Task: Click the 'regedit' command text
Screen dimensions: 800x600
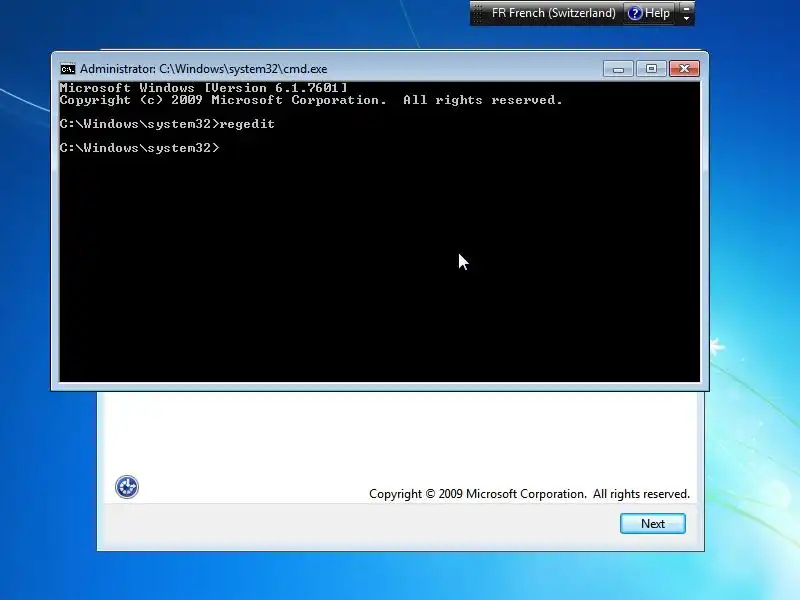Action: click(247, 124)
